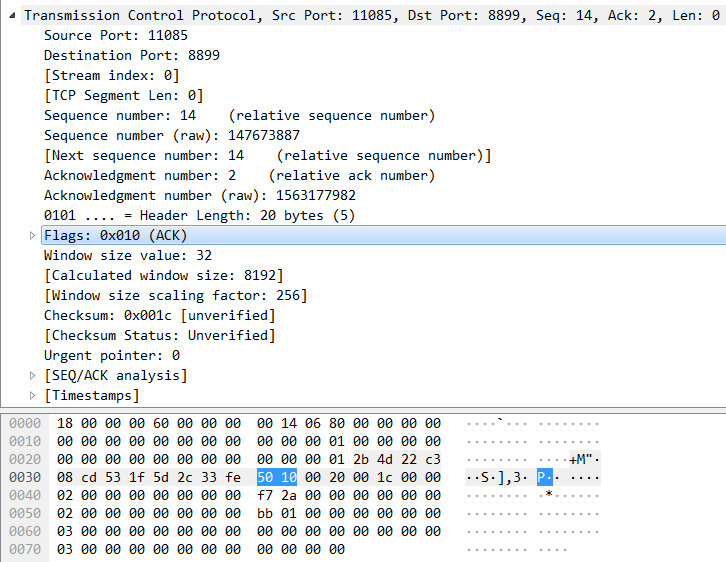The width and height of the screenshot is (726, 562).
Task: Select 'Window size value: 32' row
Action: (x=128, y=256)
